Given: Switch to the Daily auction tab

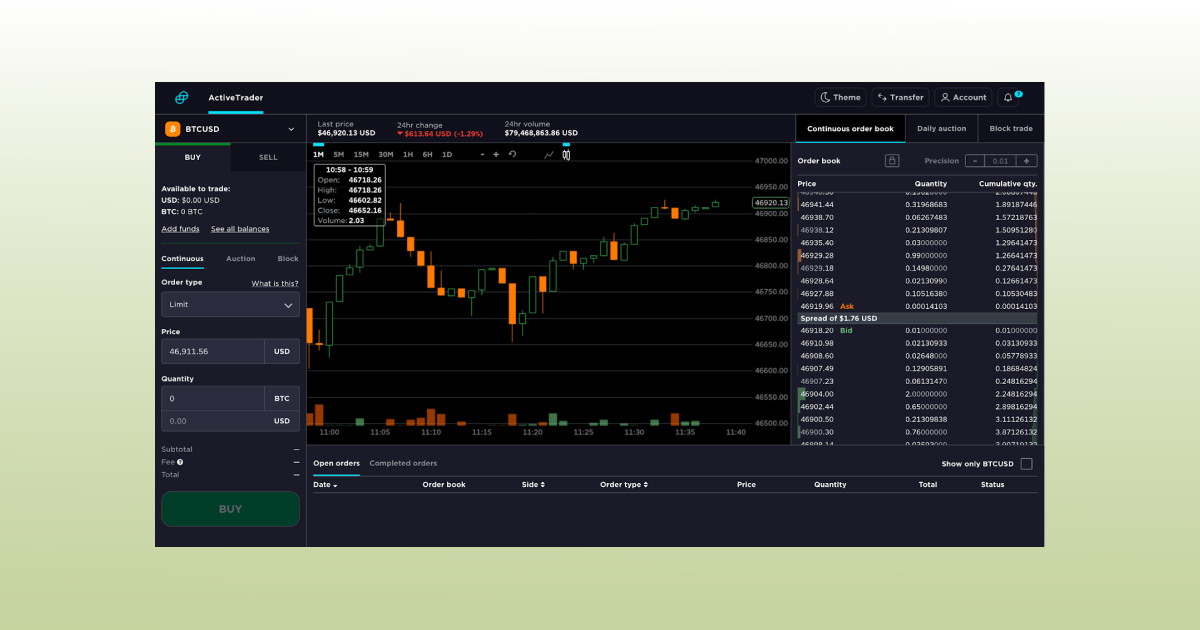Looking at the screenshot, I should 941,129.
